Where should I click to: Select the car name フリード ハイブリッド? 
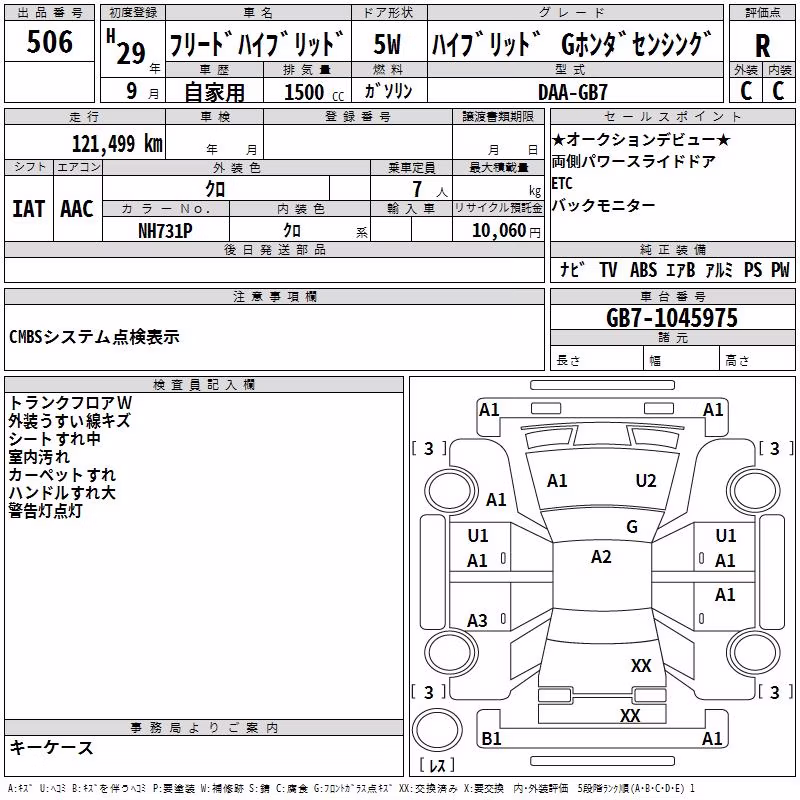click(x=256, y=44)
